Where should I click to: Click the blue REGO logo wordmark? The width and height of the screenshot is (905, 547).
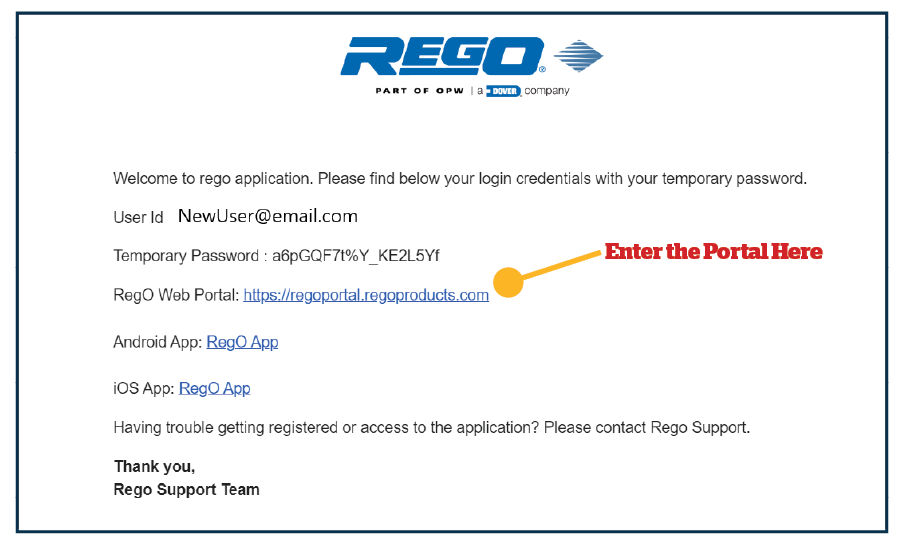coord(443,56)
